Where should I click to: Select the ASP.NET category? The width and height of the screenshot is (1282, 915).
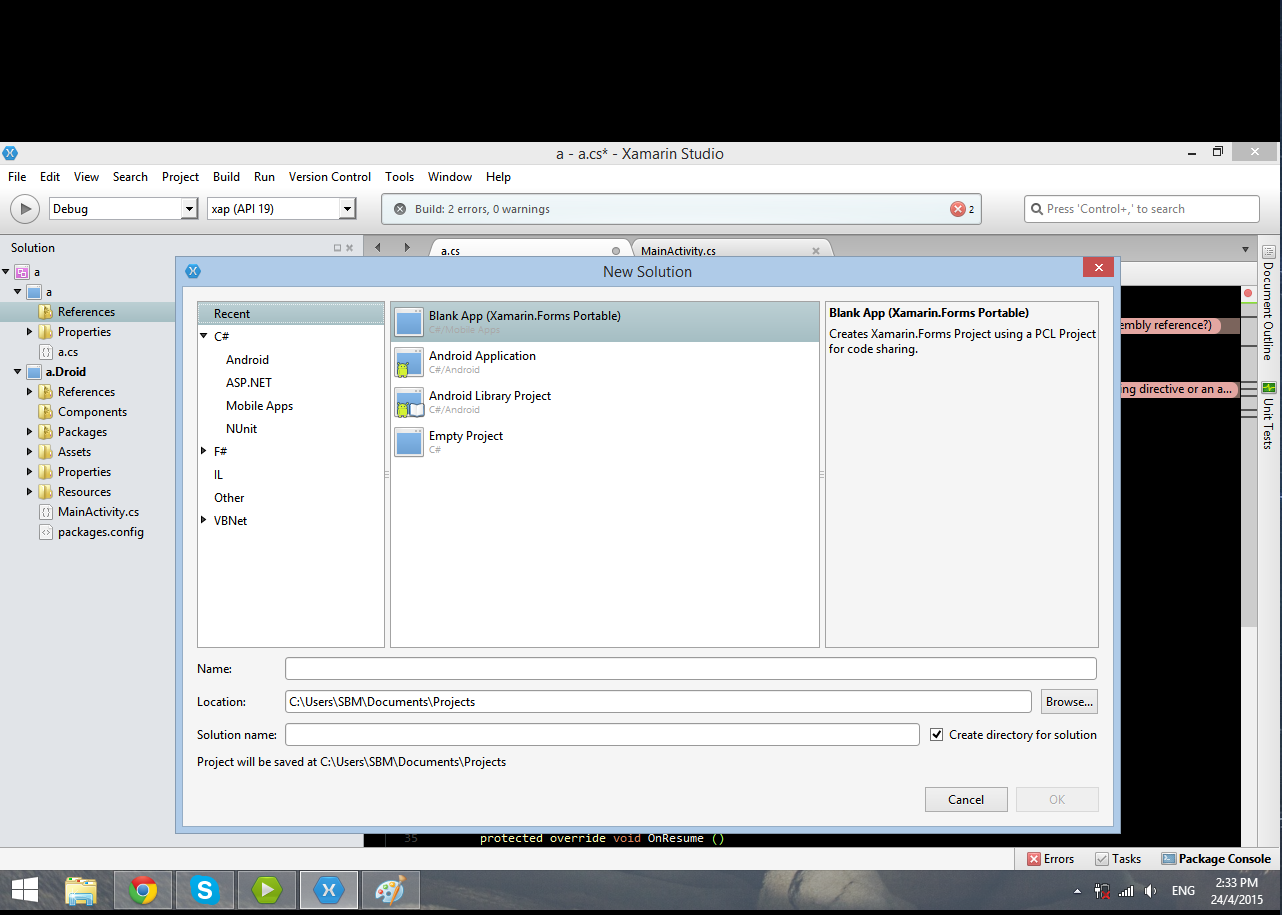249,383
